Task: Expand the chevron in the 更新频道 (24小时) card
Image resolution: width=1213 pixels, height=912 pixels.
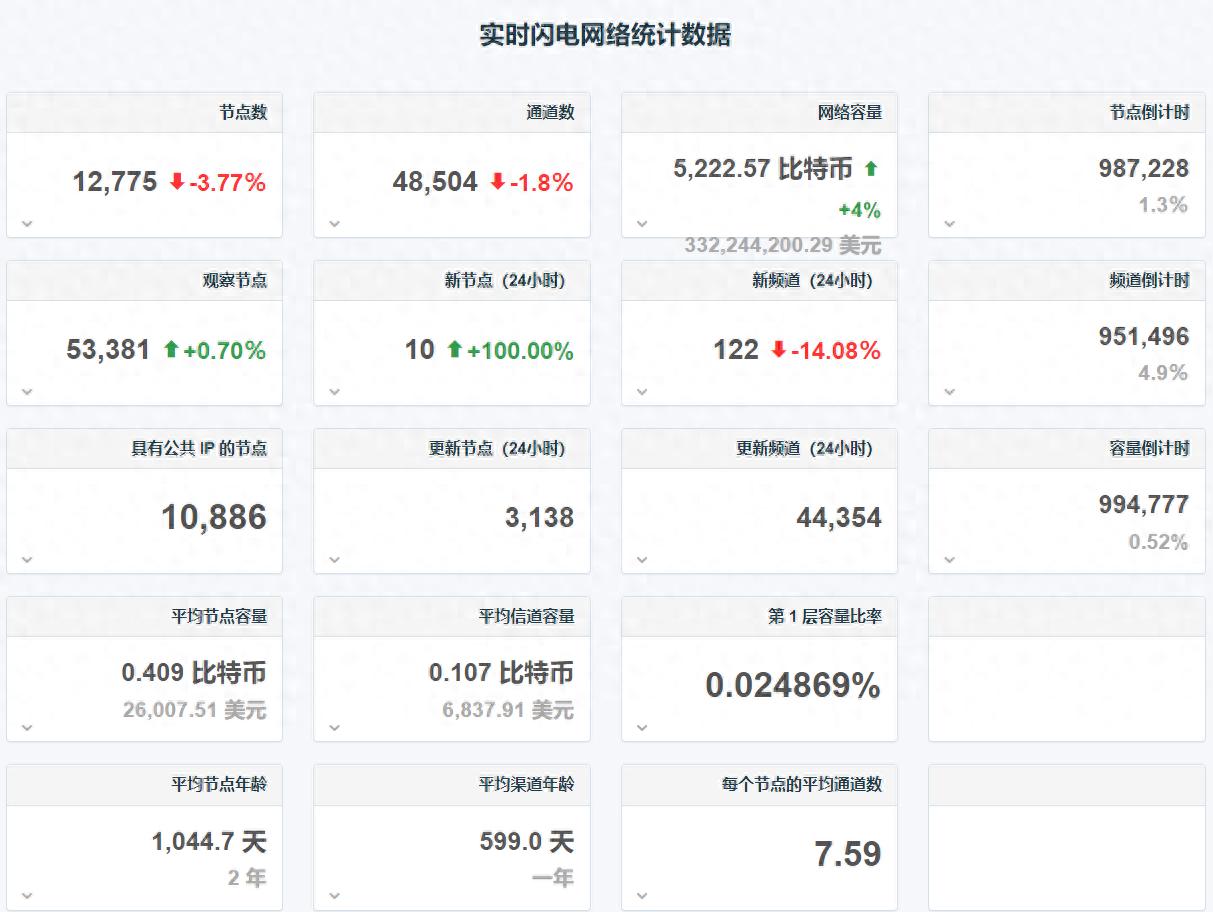Action: [642, 559]
